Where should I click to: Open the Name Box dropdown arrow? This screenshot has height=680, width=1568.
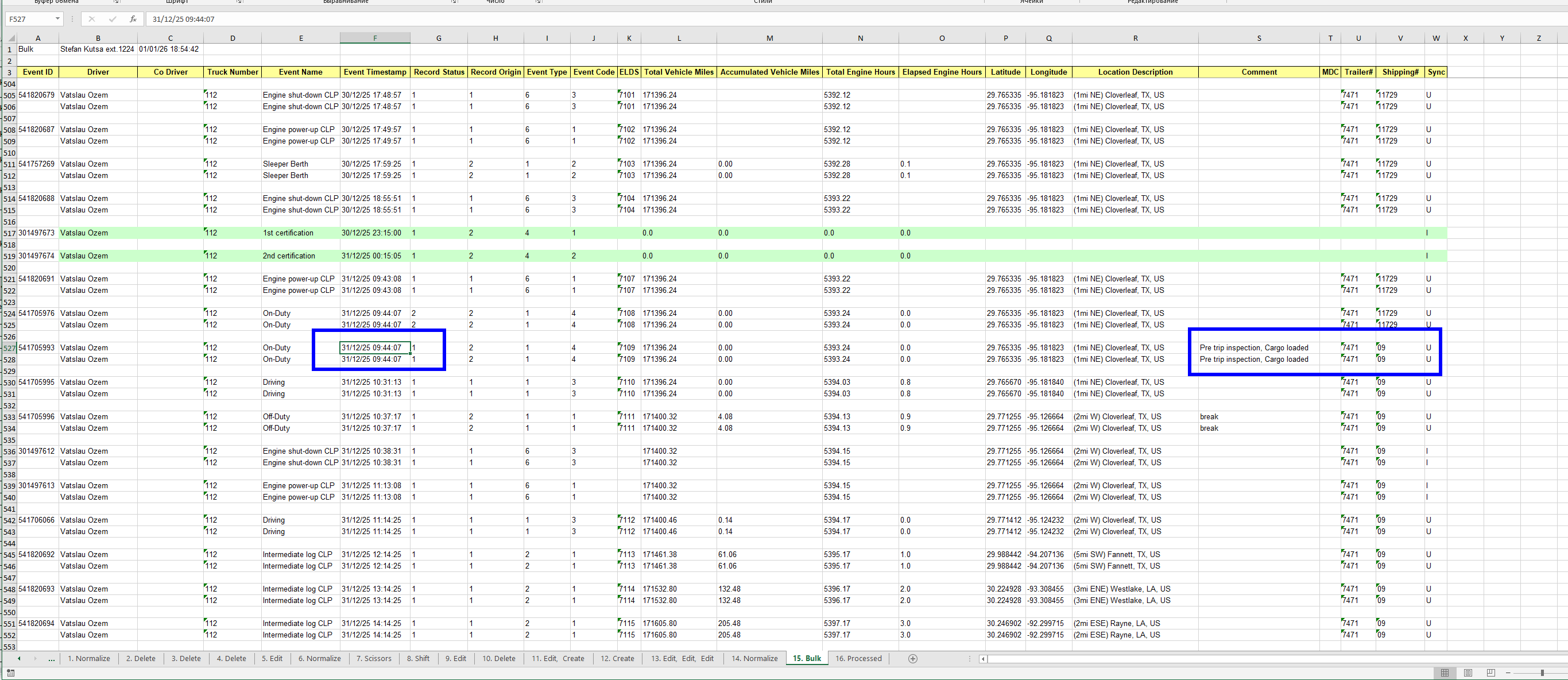[x=57, y=19]
